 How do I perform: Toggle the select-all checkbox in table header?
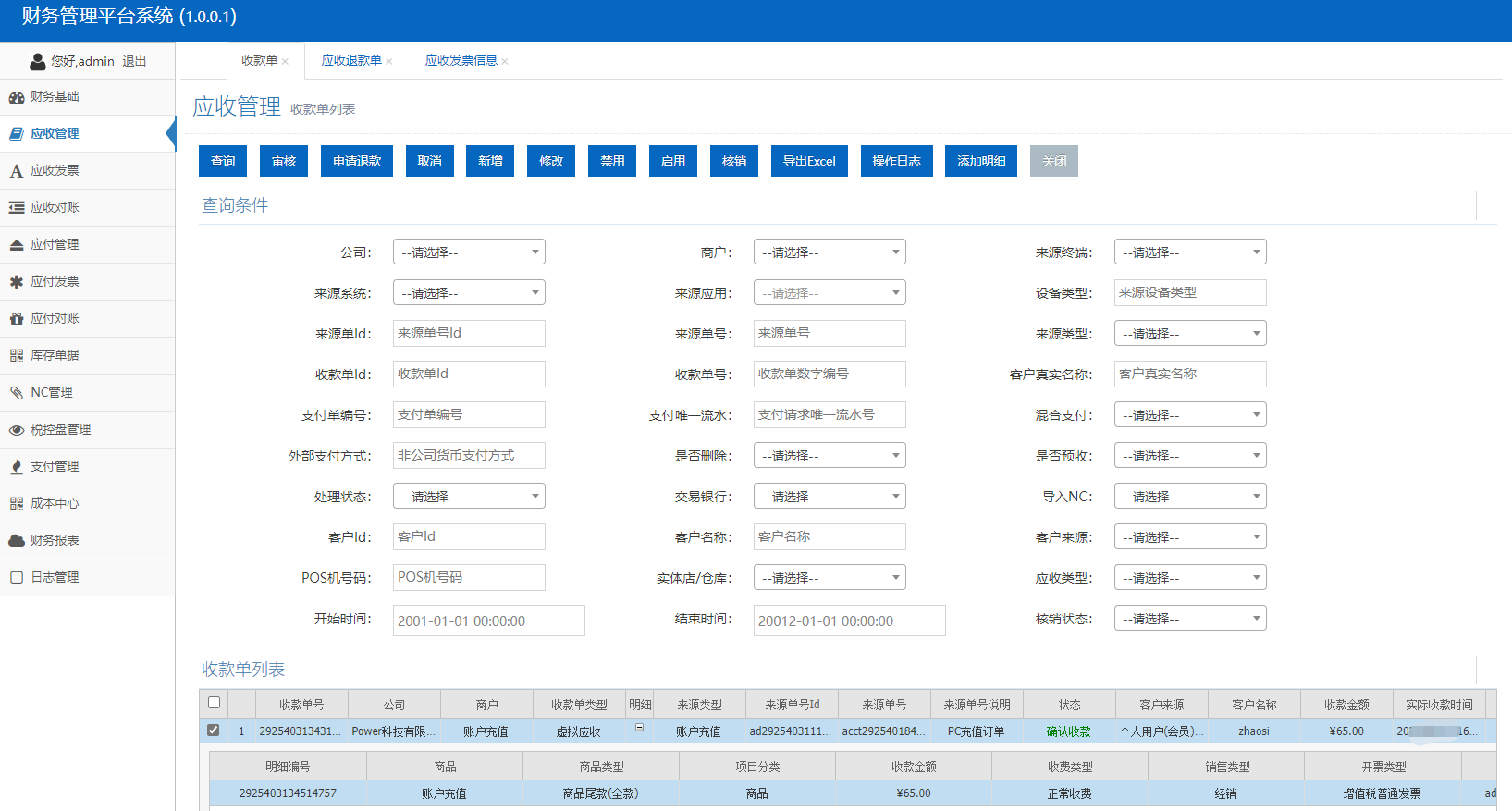[x=214, y=703]
